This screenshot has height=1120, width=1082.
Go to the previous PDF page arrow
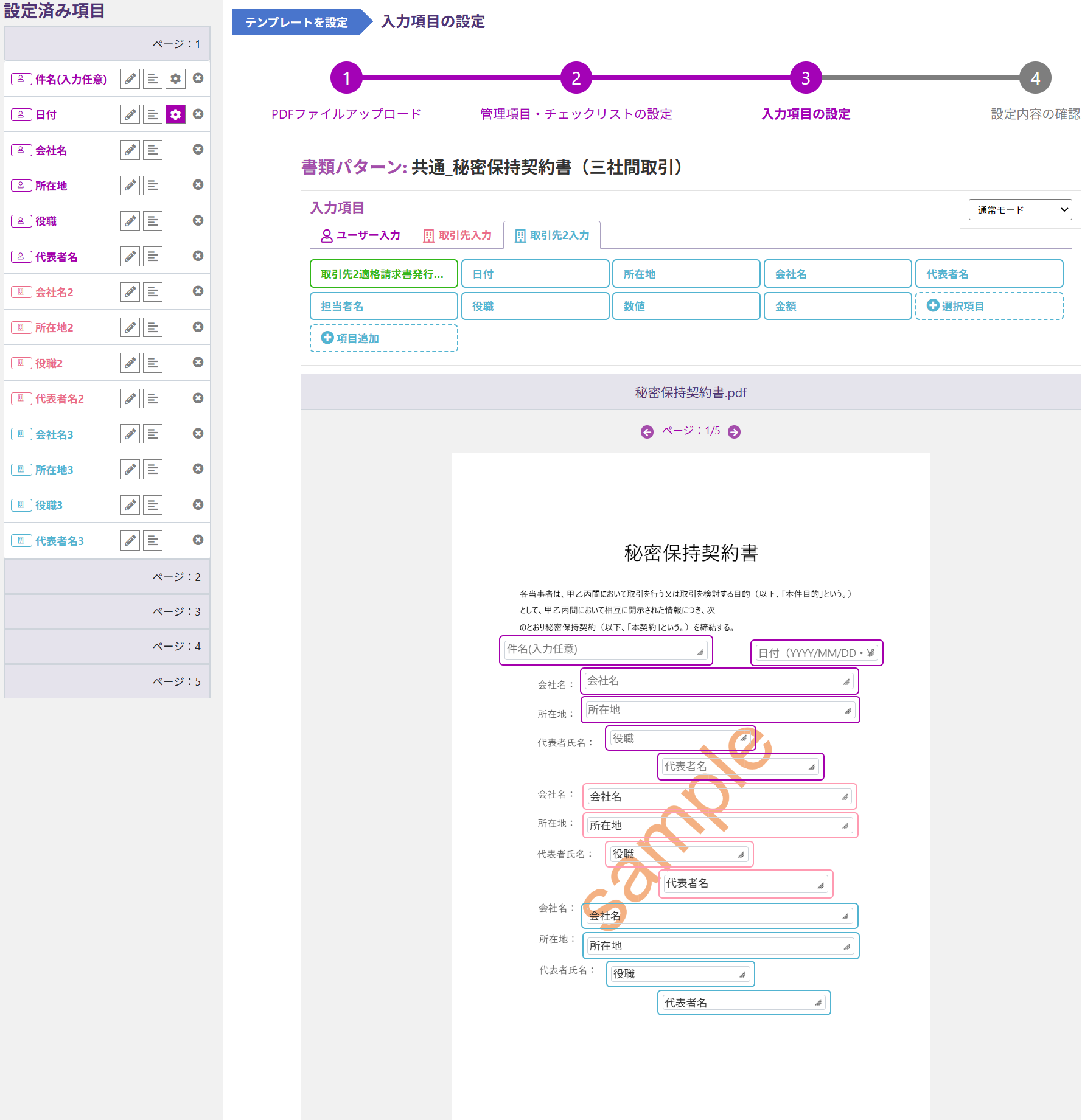pyautogui.click(x=647, y=431)
